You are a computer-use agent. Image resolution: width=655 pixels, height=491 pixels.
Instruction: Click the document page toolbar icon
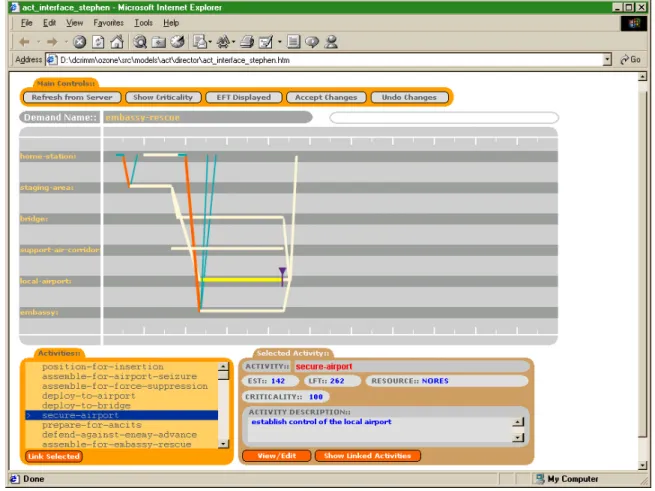coord(294,42)
